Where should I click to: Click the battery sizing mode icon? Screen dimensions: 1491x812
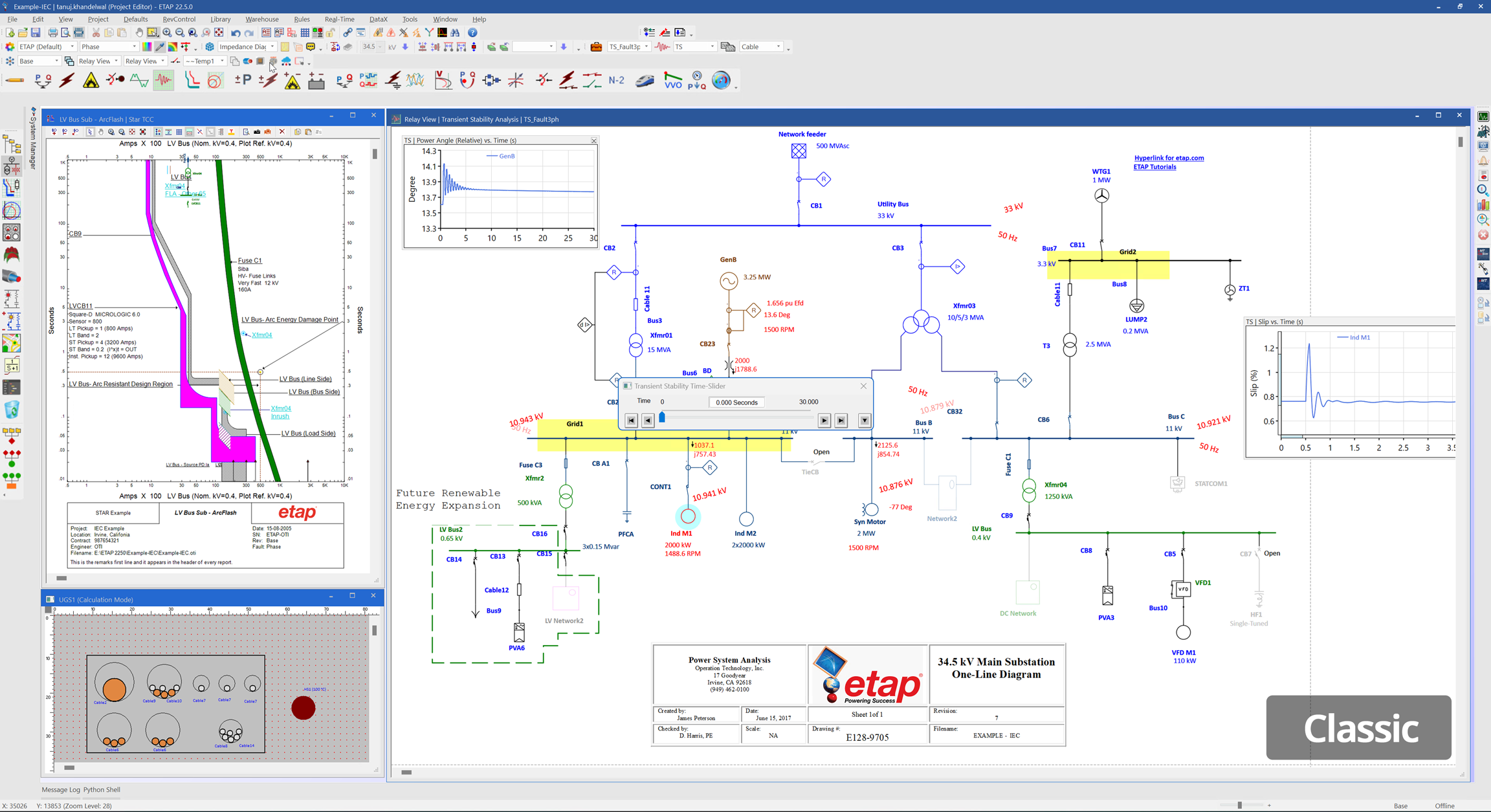tap(316, 80)
